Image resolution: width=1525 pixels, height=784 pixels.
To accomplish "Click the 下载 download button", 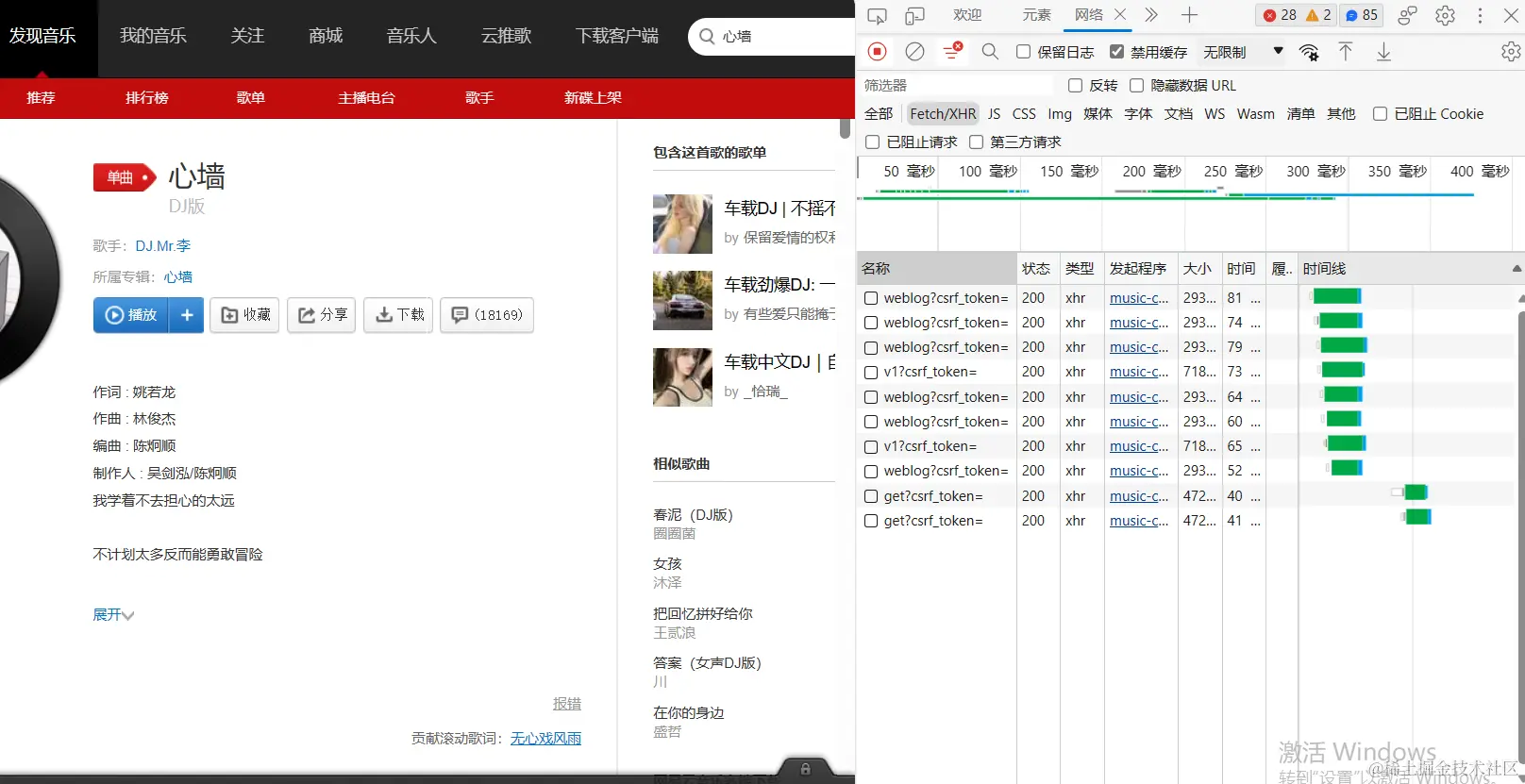I will [x=399, y=315].
